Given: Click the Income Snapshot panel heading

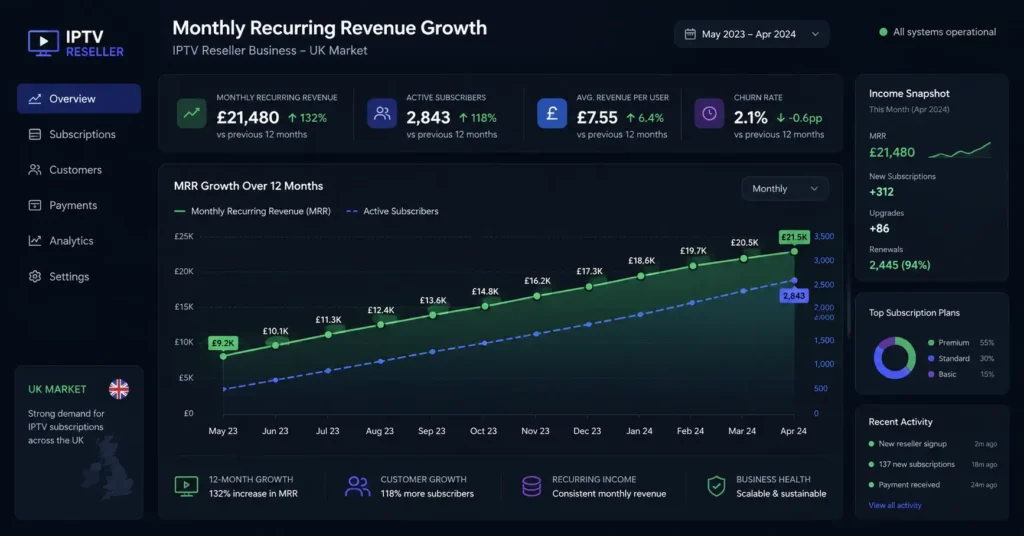Looking at the screenshot, I should 908,93.
